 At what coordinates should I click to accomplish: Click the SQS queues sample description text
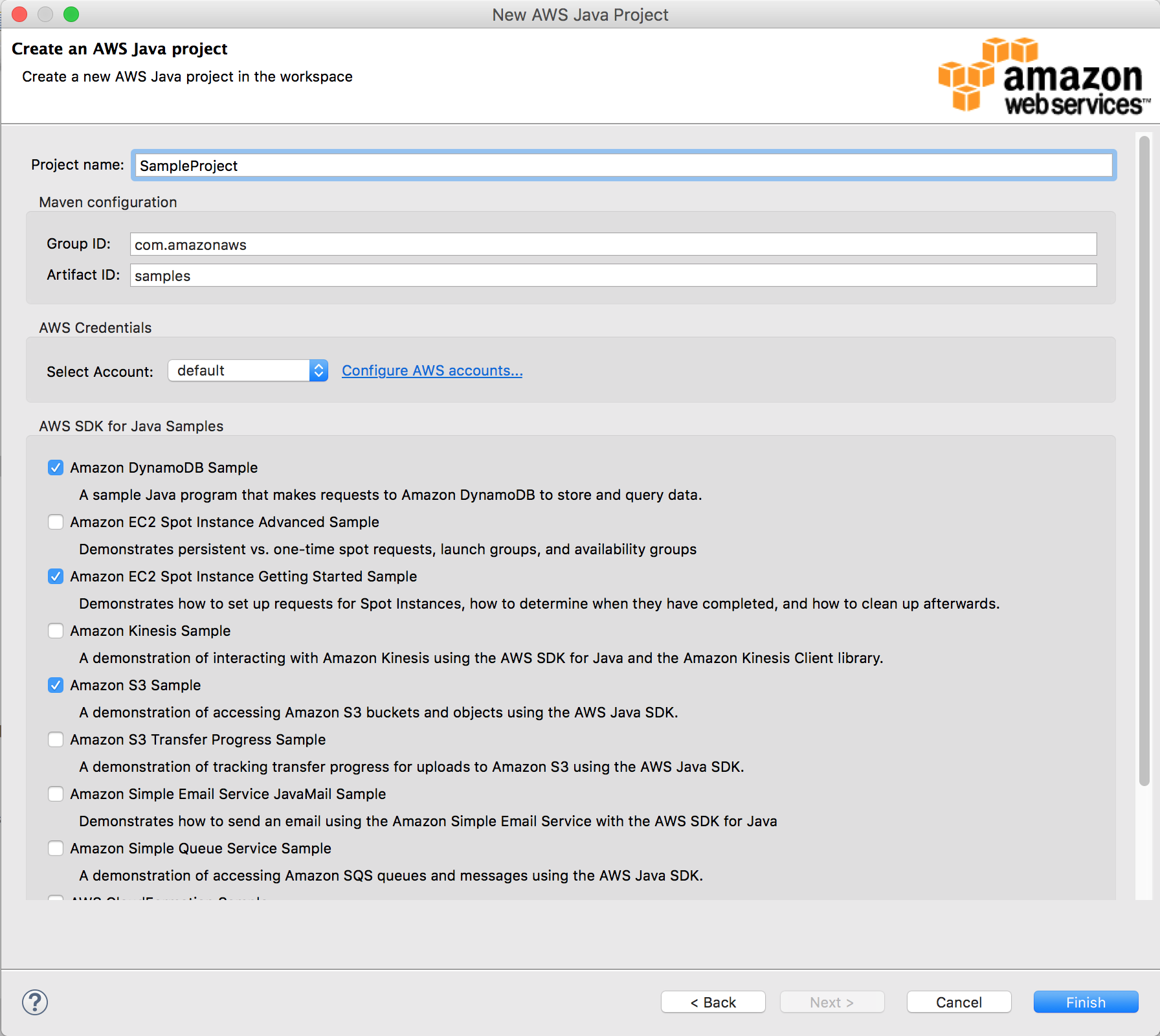pyautogui.click(x=391, y=875)
